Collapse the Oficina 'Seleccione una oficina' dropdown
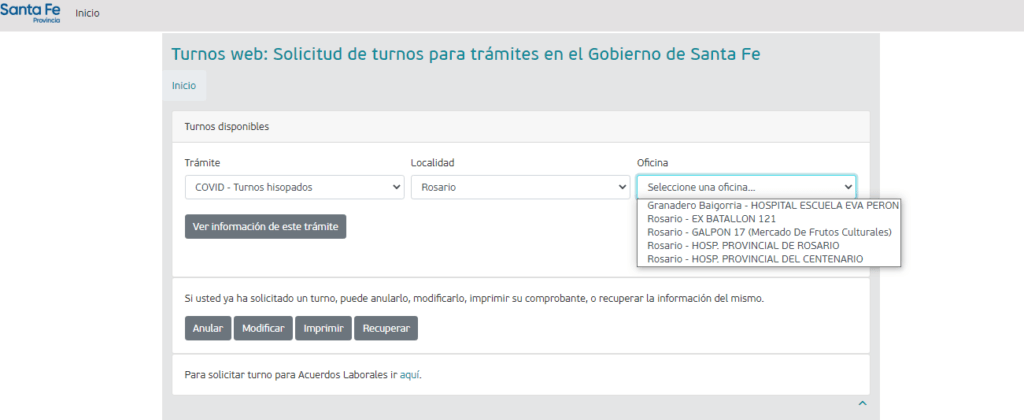Image resolution: width=1024 pixels, height=420 pixels. (746, 187)
